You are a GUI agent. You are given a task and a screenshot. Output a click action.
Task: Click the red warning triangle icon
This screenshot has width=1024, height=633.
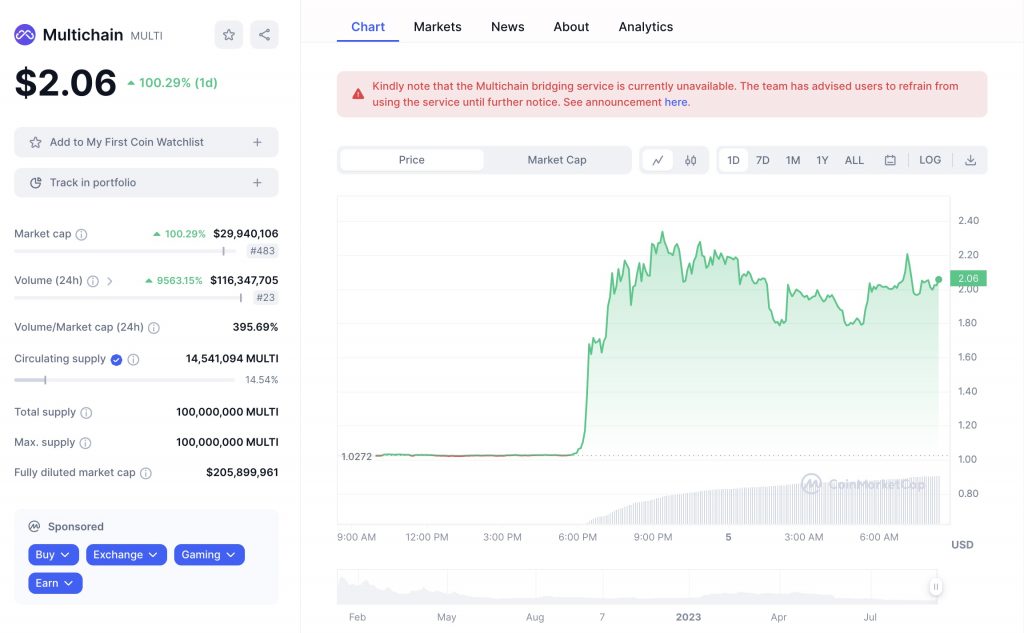358,94
